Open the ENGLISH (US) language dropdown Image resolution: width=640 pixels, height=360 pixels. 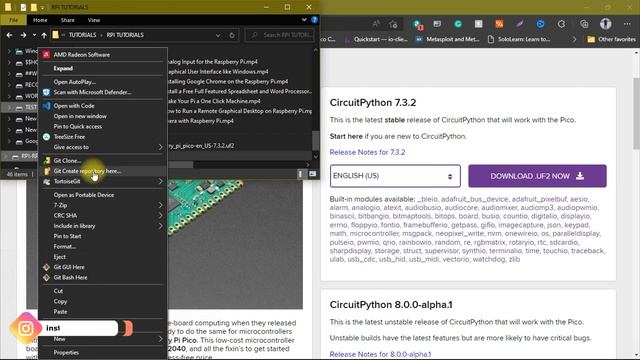point(395,176)
